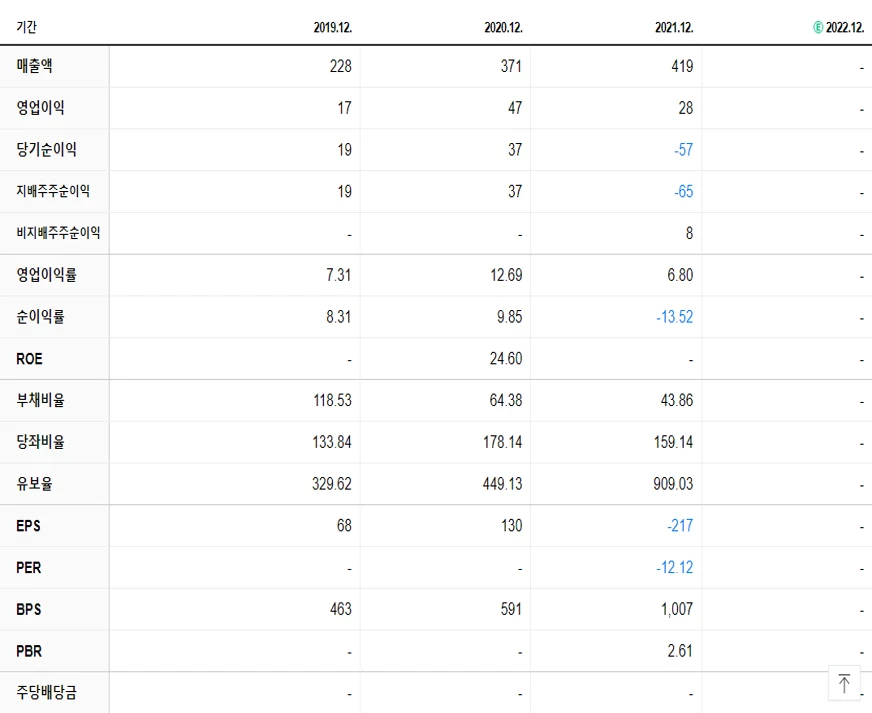Viewport: 872px width, 713px height.
Task: Click the 당좌비율 value 133.84
Action: coord(332,442)
